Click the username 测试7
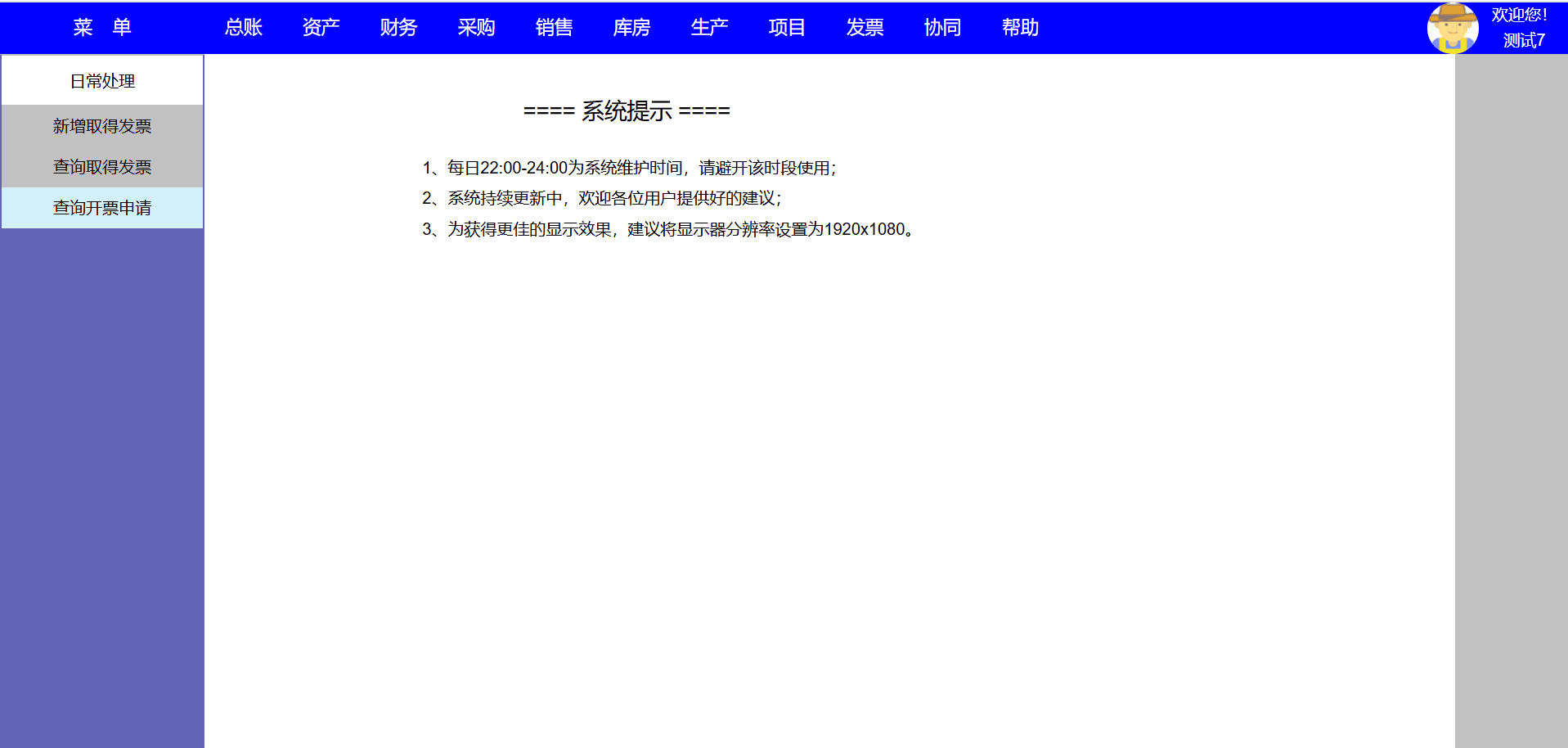Viewport: 1568px width, 748px height. (x=1523, y=40)
